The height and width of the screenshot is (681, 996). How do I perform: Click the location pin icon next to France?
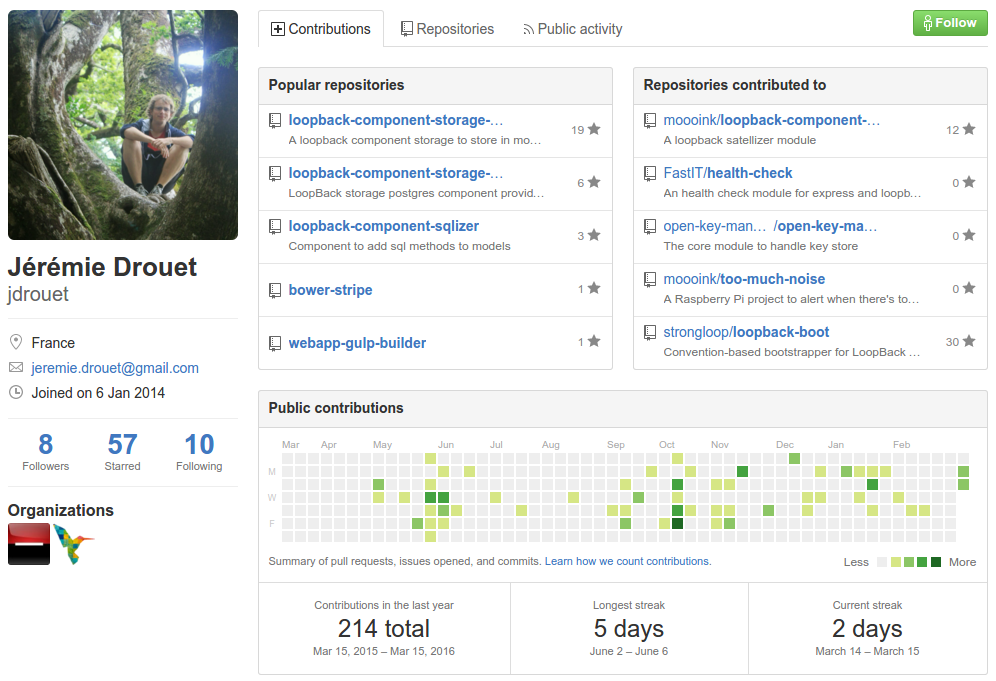[x=17, y=342]
